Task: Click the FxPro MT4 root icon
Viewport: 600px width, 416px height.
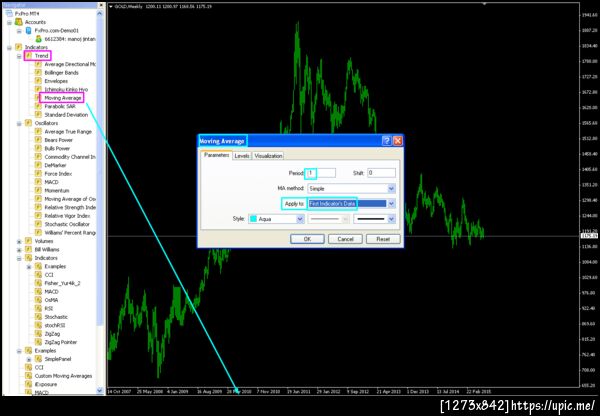Action: pyautogui.click(x=9, y=13)
